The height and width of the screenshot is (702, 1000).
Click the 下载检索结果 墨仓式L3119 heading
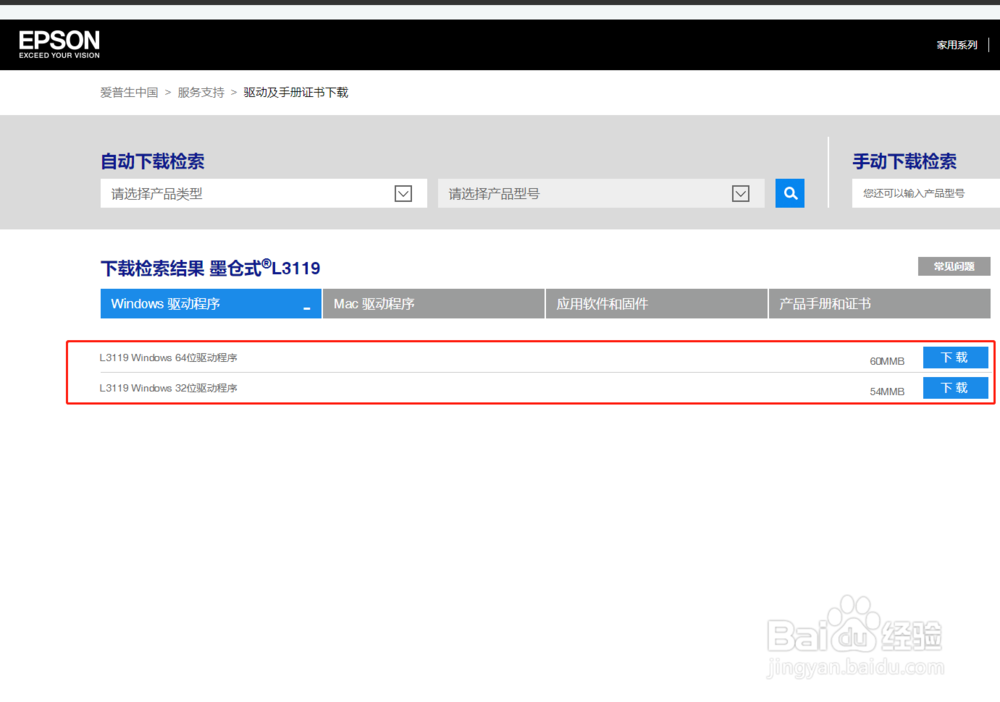click(210, 268)
